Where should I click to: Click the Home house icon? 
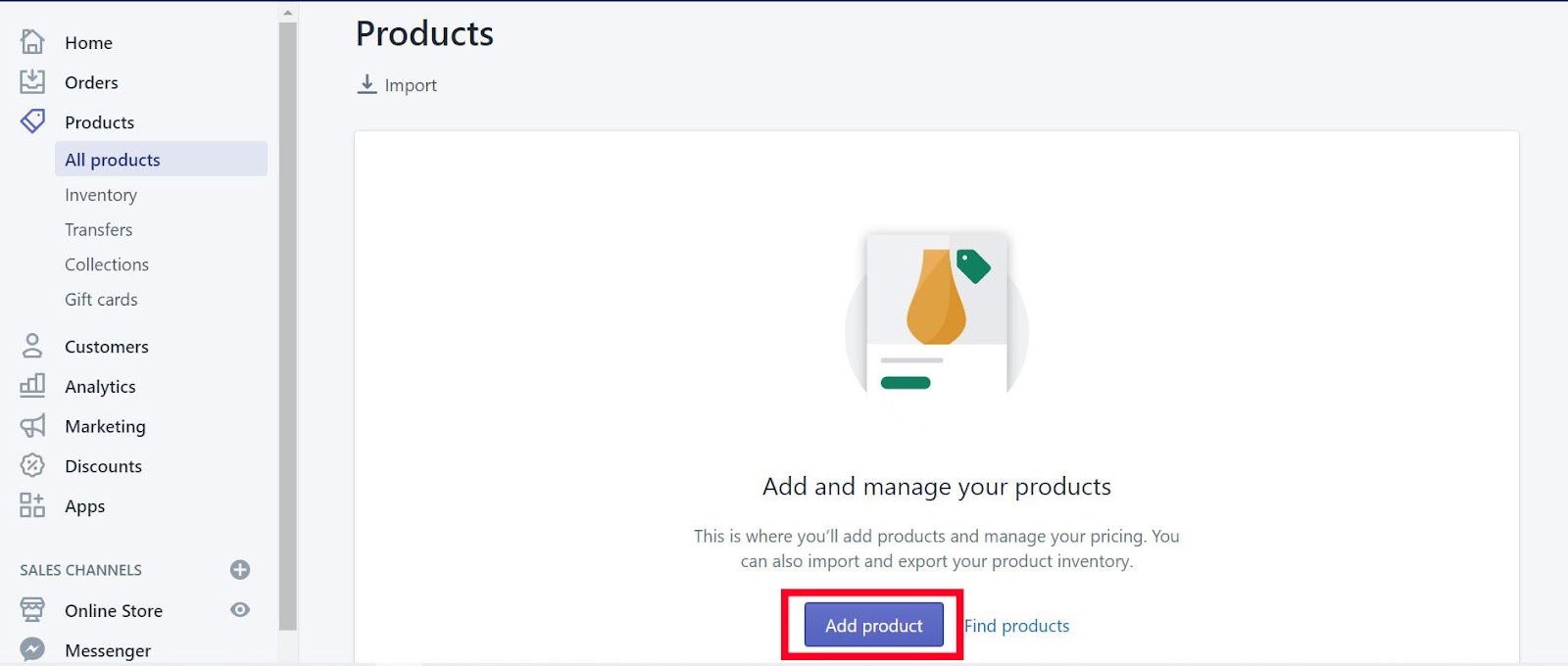point(32,42)
